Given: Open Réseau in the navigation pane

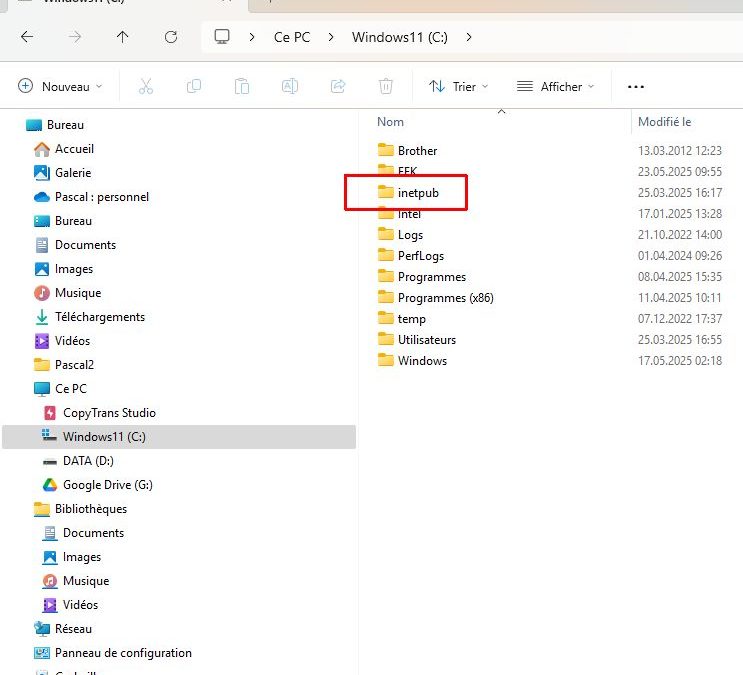Looking at the screenshot, I should click(x=73, y=629).
